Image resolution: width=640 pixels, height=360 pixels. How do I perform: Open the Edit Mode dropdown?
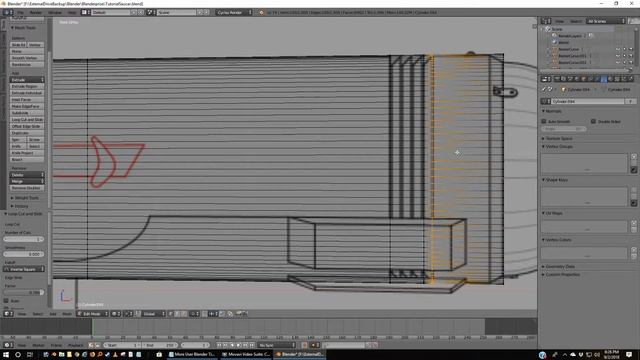[x=93, y=313]
